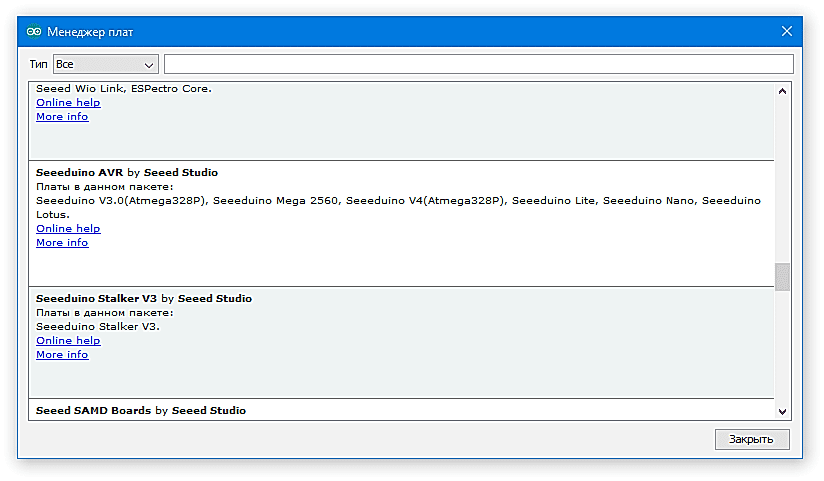Open Online help for Seeeduino Stalker V3
Image resolution: width=824 pixels, height=481 pixels.
pos(68,341)
